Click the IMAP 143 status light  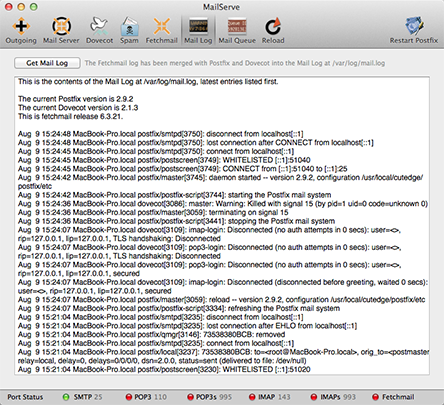[x=252, y=397]
